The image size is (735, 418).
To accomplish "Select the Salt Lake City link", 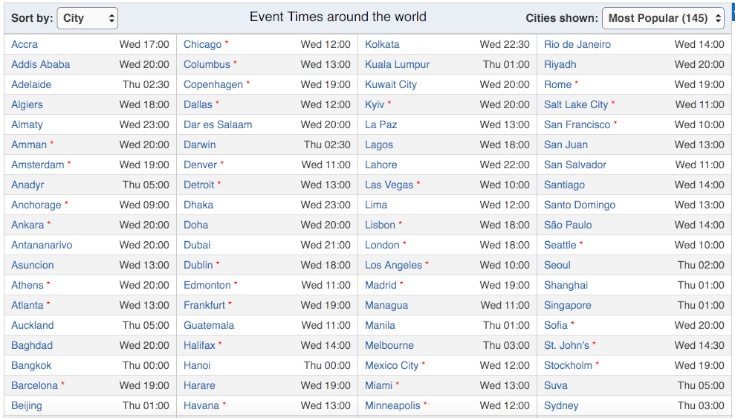I will 576,104.
